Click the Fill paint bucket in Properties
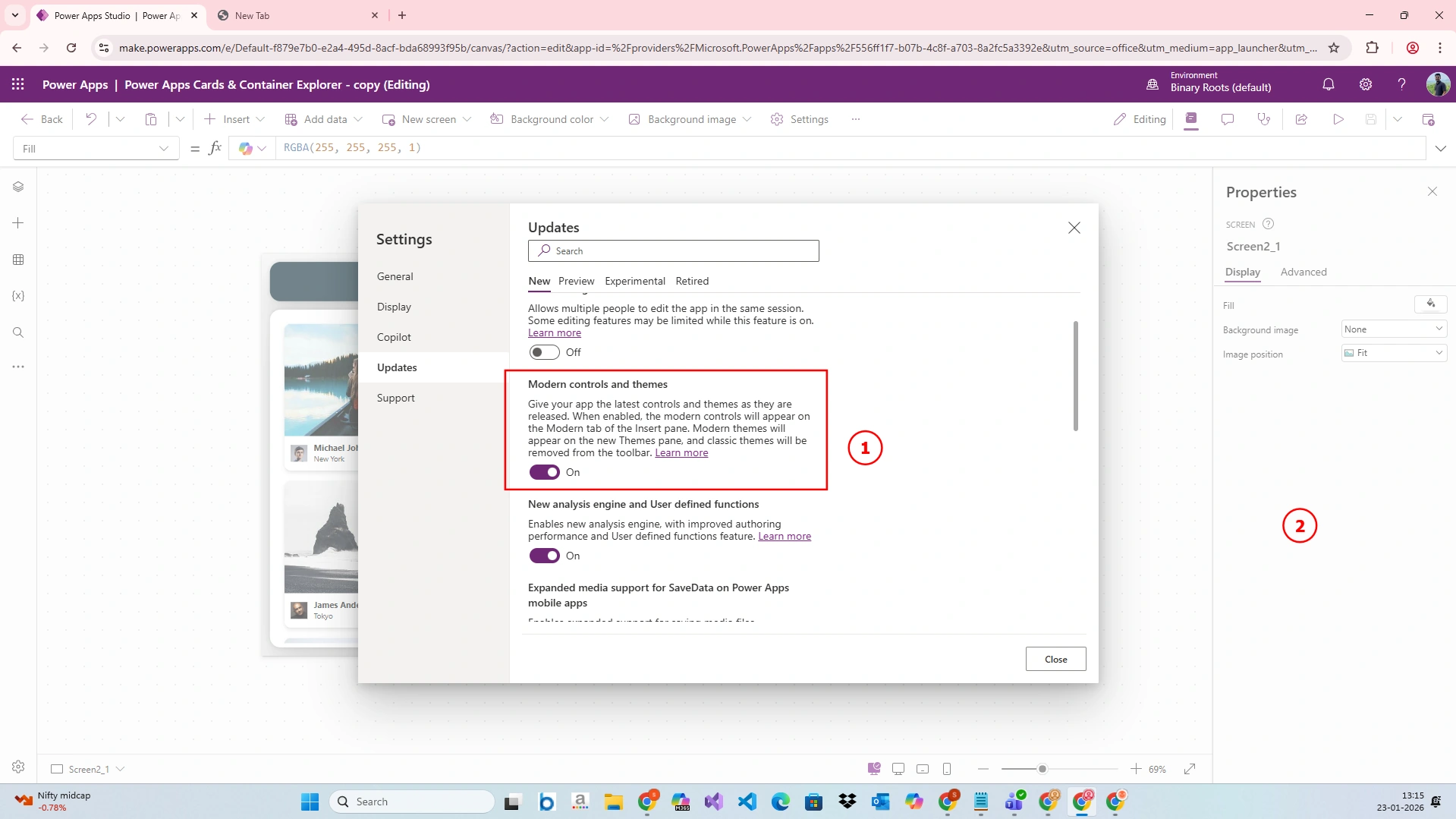Screen dimensions: 1456x819 1431,304
